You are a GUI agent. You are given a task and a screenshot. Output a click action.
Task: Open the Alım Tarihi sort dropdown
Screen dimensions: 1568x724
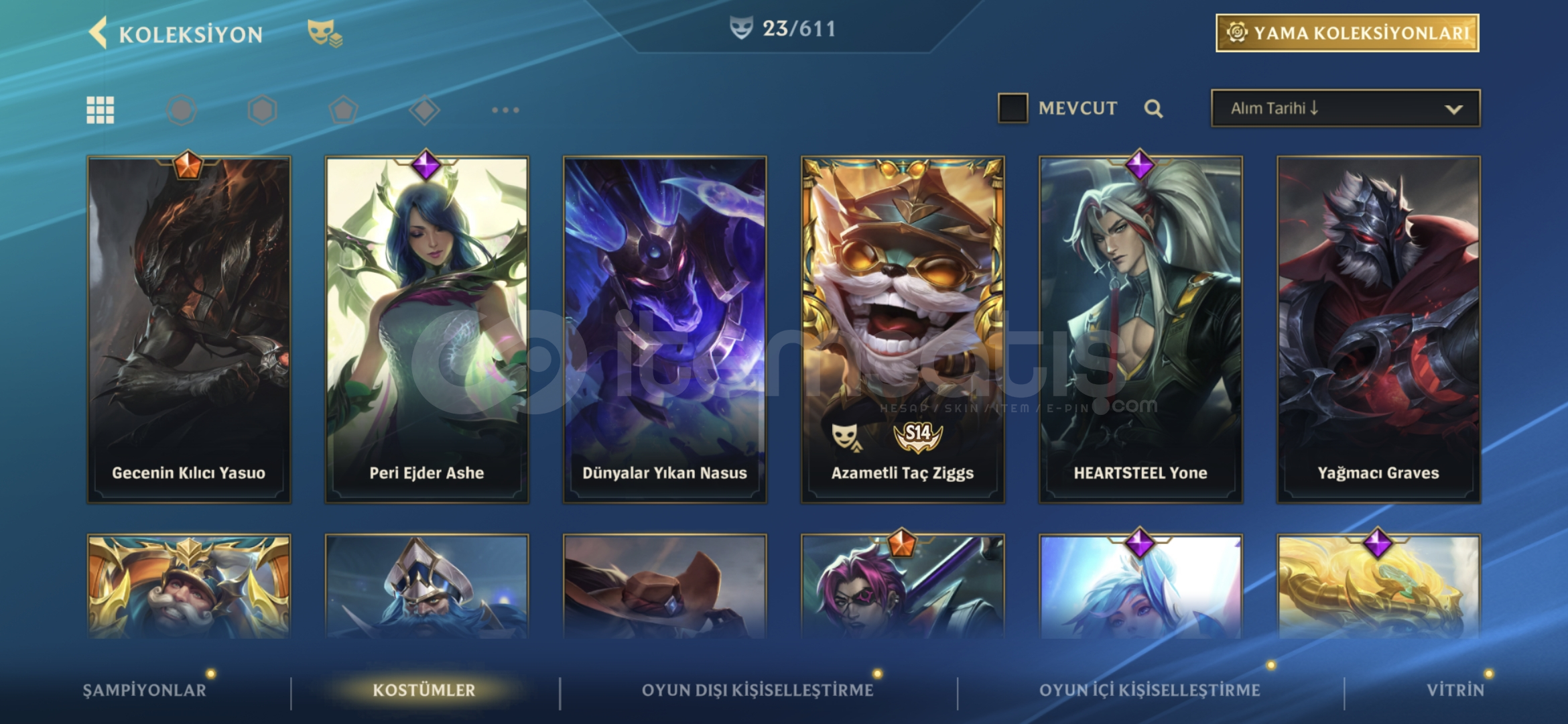point(1346,108)
